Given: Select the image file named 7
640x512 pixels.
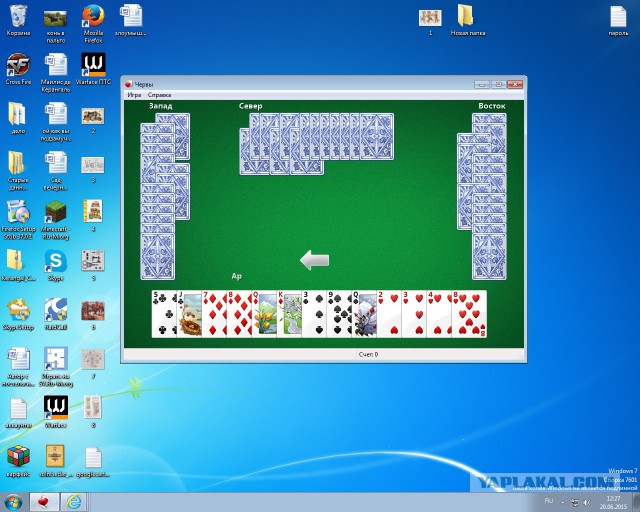Looking at the screenshot, I should 93,363.
